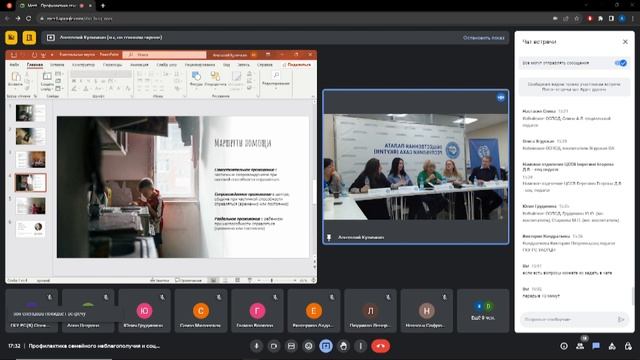640x360 pixels.
Task: Switch to the Главная ribbon tab
Action: (35, 64)
